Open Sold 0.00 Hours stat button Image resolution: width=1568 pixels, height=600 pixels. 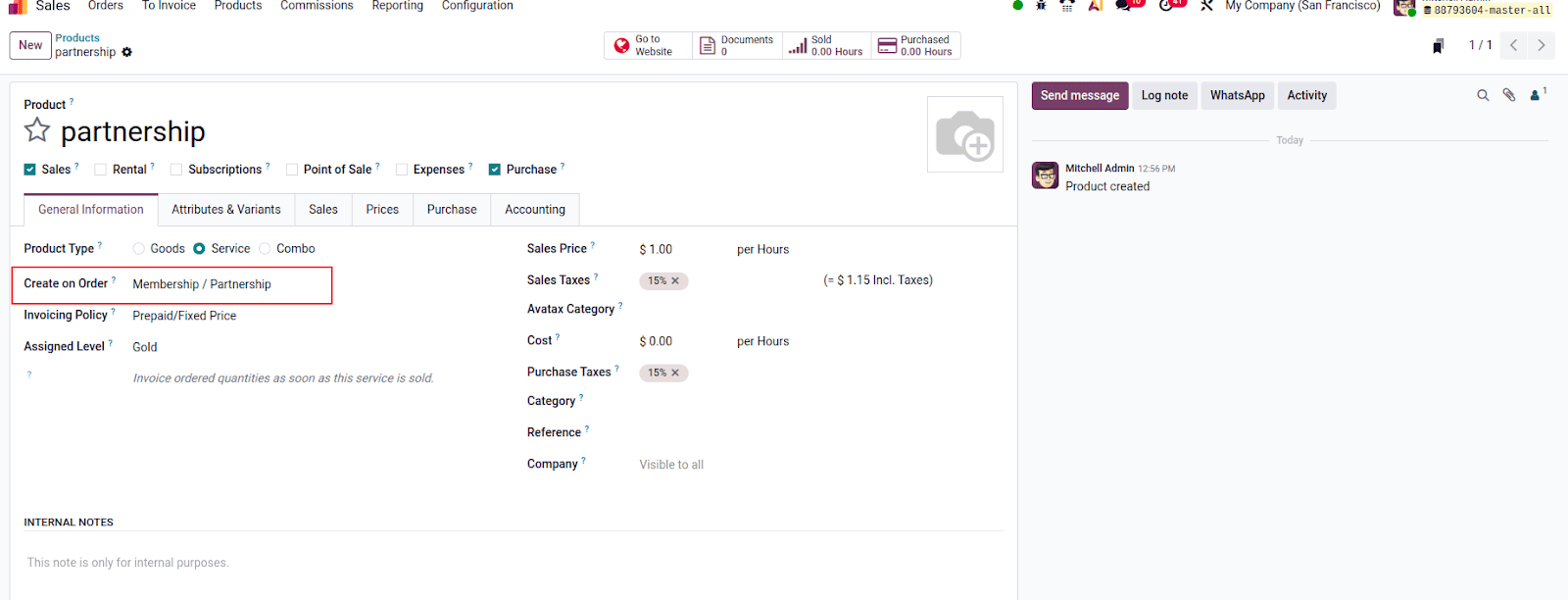[826, 46]
